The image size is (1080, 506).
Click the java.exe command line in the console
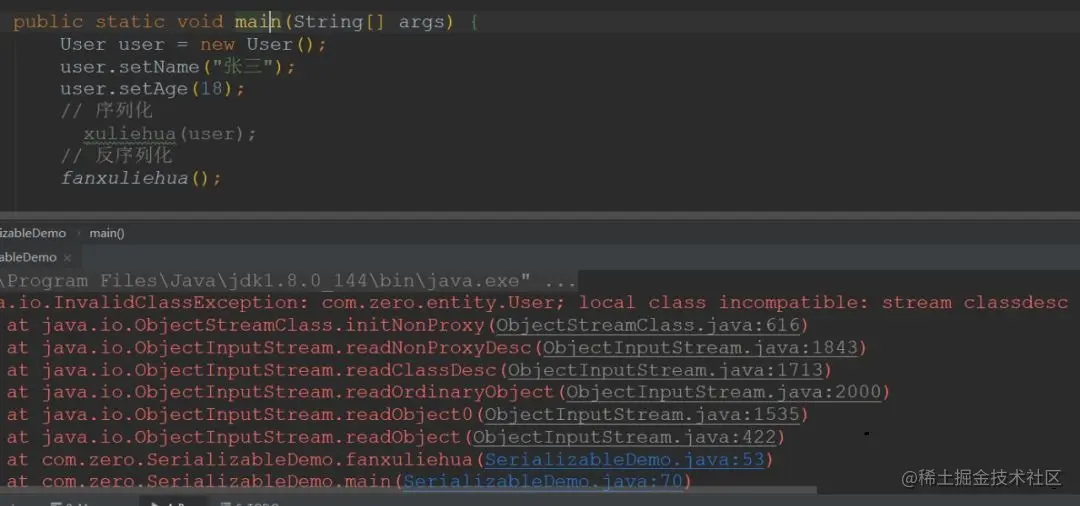point(288,281)
